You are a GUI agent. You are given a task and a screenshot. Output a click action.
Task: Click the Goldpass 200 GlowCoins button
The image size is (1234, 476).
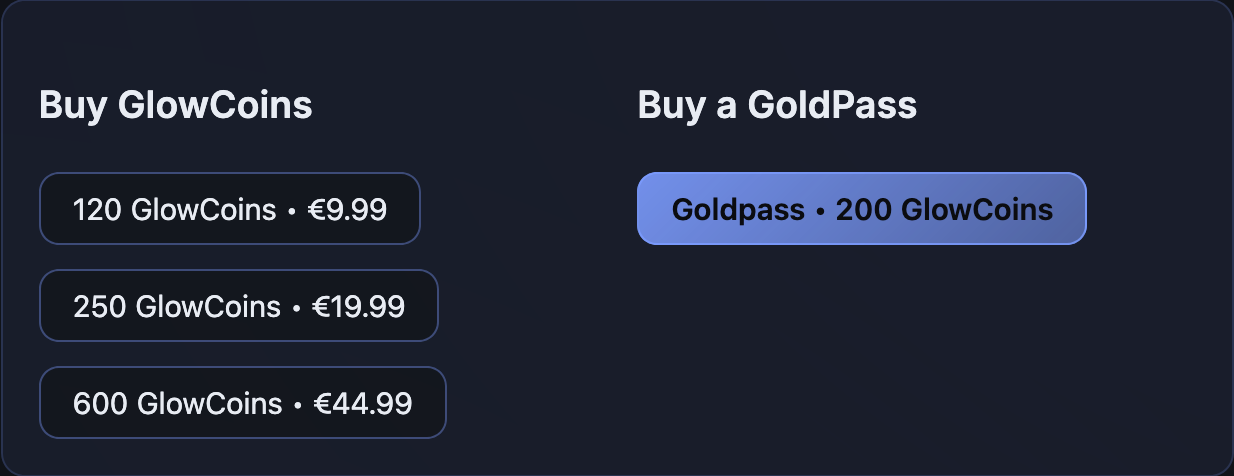pos(861,209)
